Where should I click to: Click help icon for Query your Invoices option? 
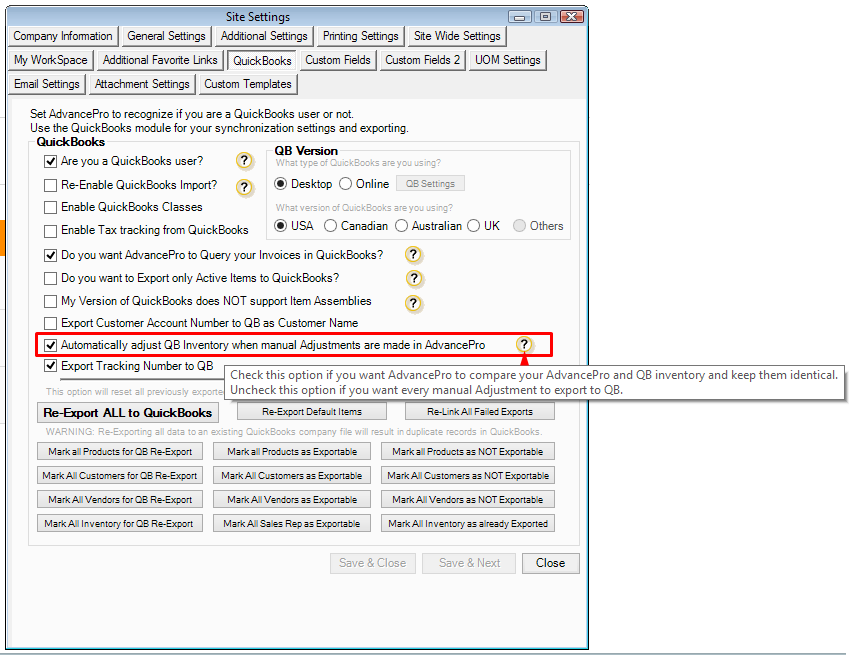(414, 255)
